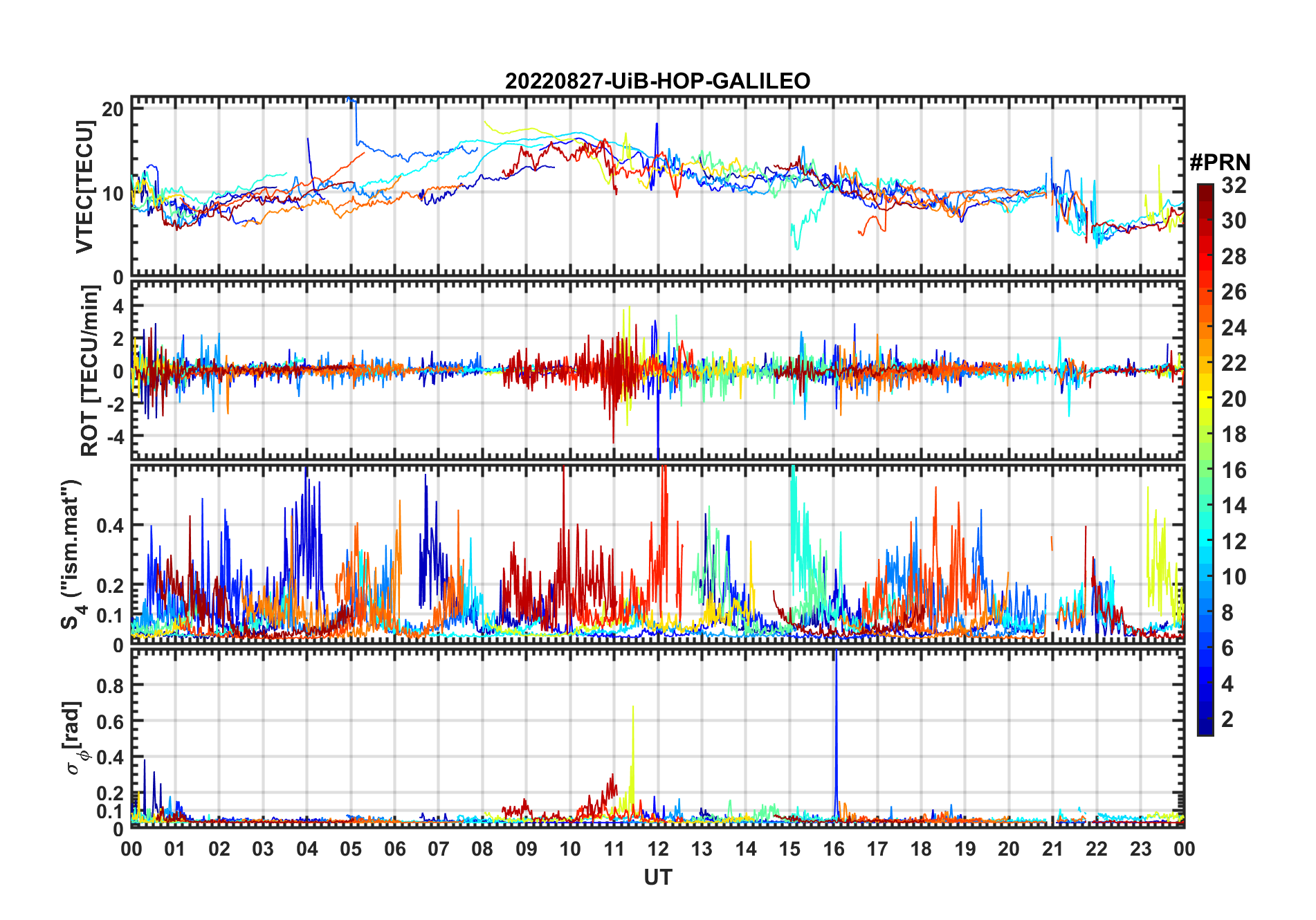Click UT axis hour label 07

coord(439,849)
